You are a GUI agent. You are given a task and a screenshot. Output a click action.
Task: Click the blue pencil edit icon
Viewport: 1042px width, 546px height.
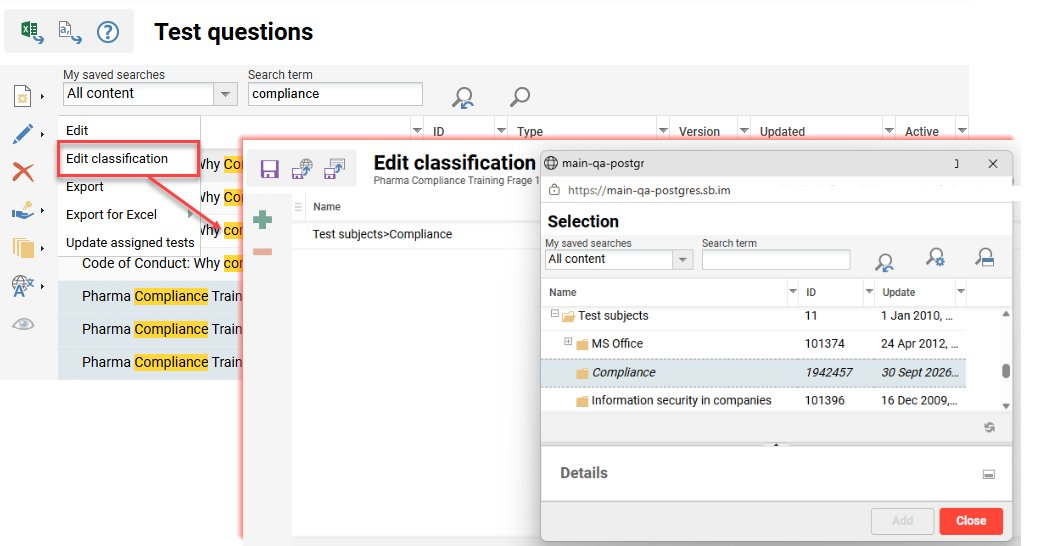[23, 134]
